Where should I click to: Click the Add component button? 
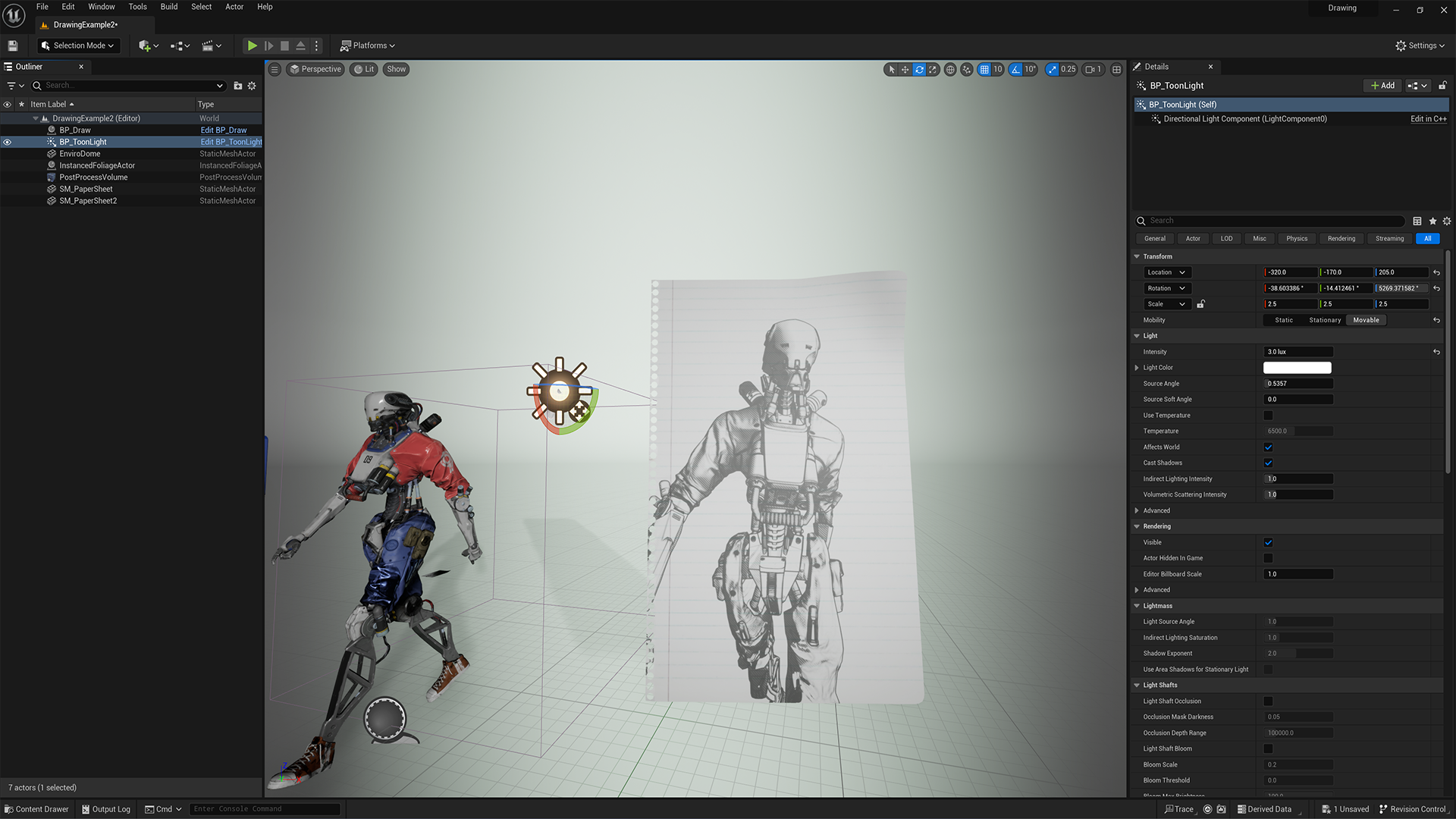(1382, 86)
